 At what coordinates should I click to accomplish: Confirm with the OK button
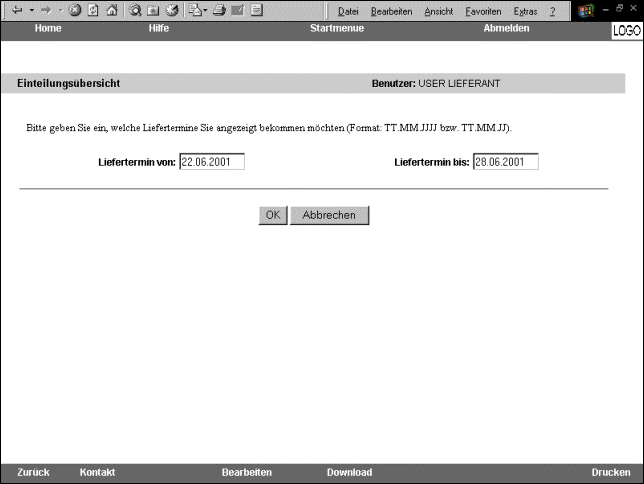coord(273,215)
